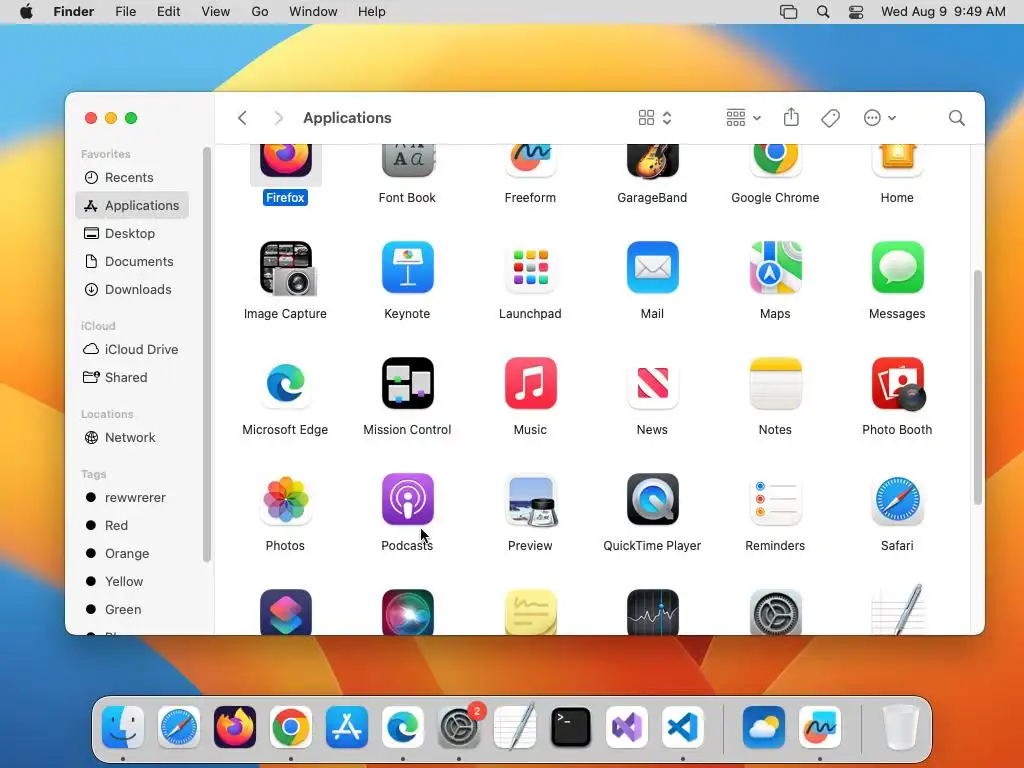The image size is (1024, 768).
Task: Open the icon view switcher dropdown
Action: coord(655,118)
